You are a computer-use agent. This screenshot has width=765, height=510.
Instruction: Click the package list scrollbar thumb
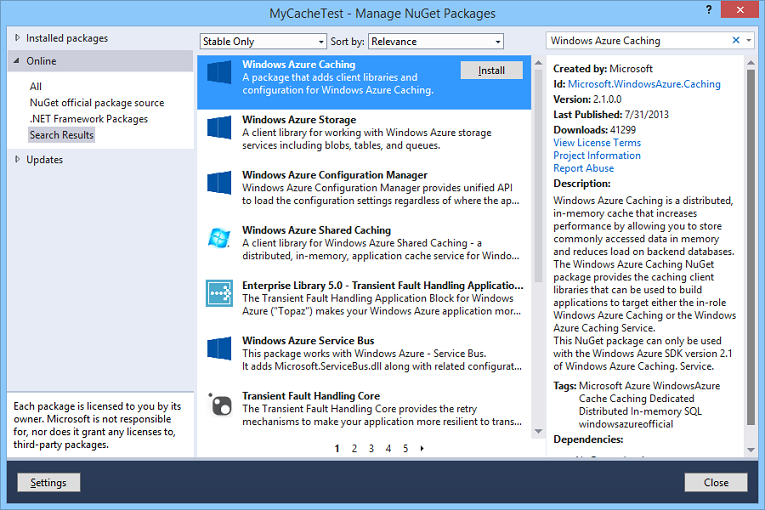[538, 176]
